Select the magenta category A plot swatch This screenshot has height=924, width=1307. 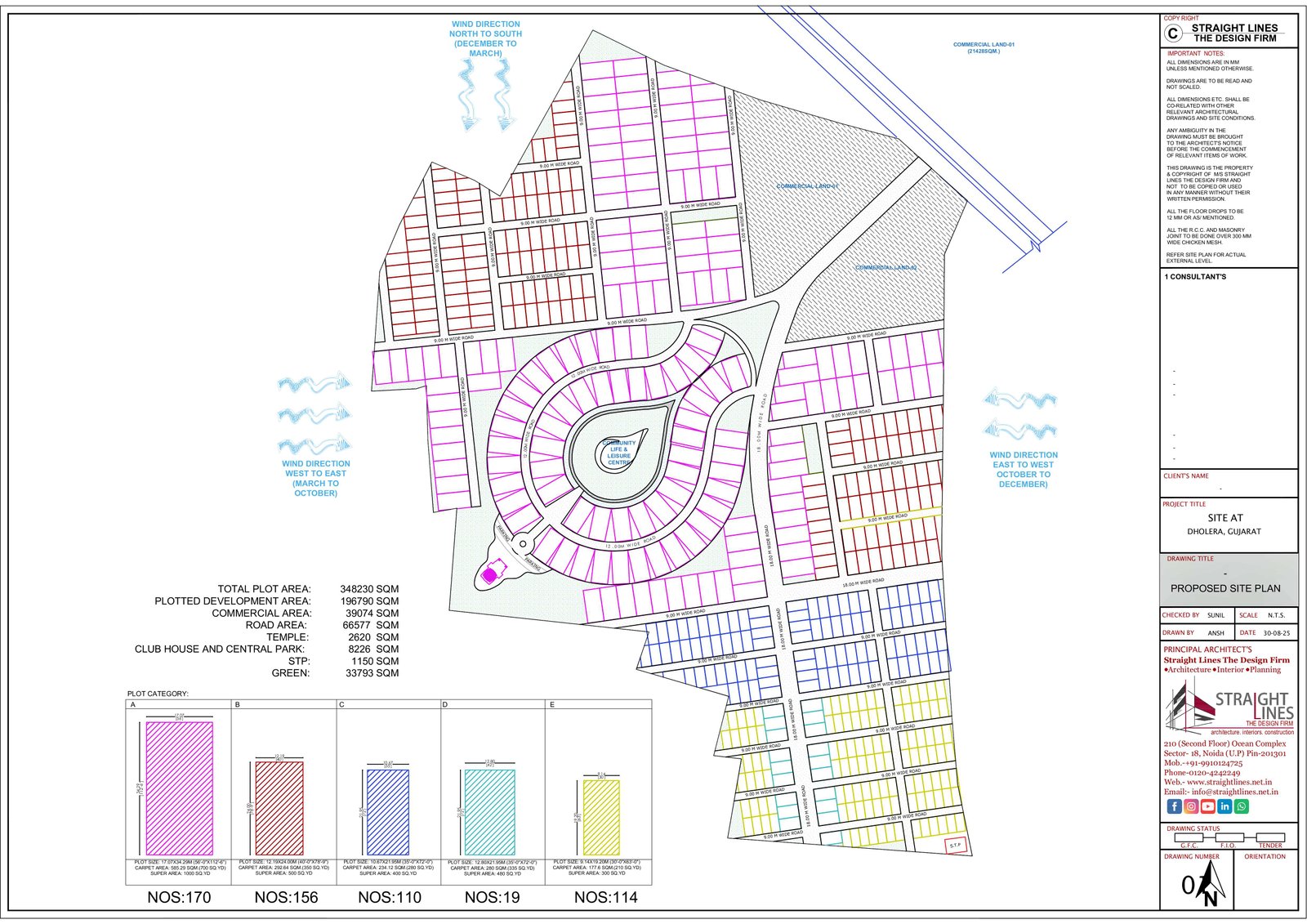coord(179,788)
